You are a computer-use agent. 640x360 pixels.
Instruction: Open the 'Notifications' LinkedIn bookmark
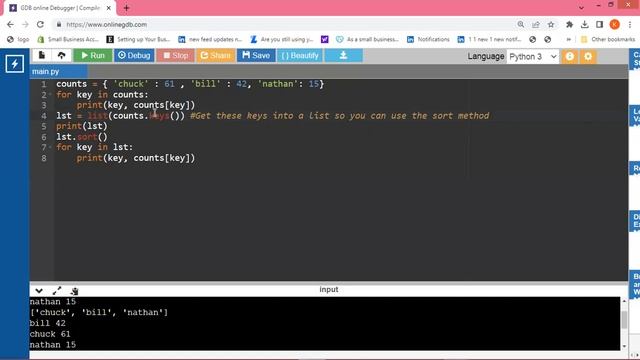pyautogui.click(x=428, y=39)
